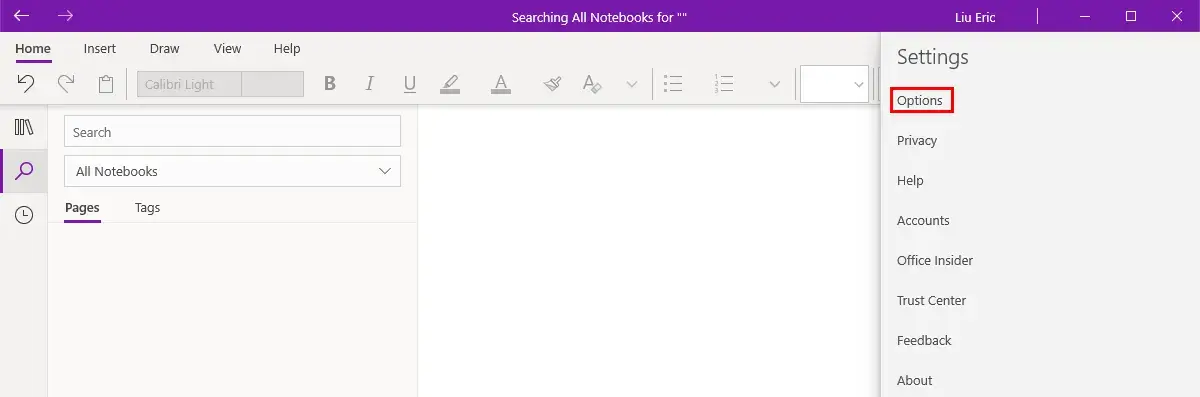Expand more paragraph formatting options
Screen dimensions: 1200x397
point(774,84)
